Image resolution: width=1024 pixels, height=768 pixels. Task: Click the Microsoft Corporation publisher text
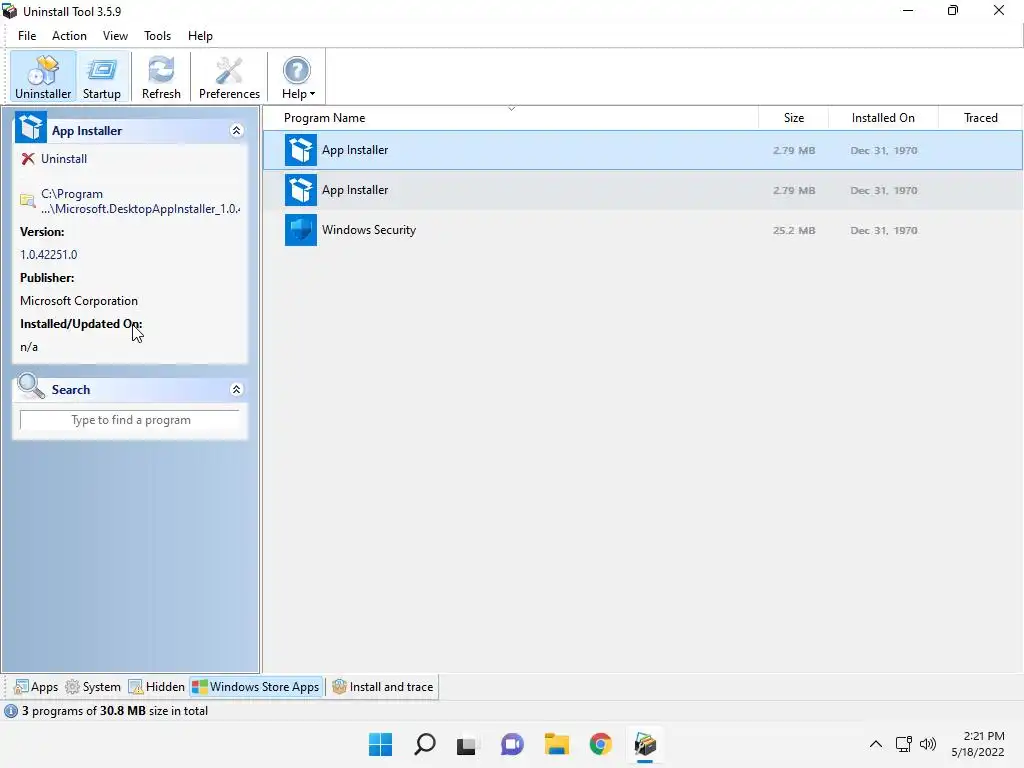[x=79, y=301]
